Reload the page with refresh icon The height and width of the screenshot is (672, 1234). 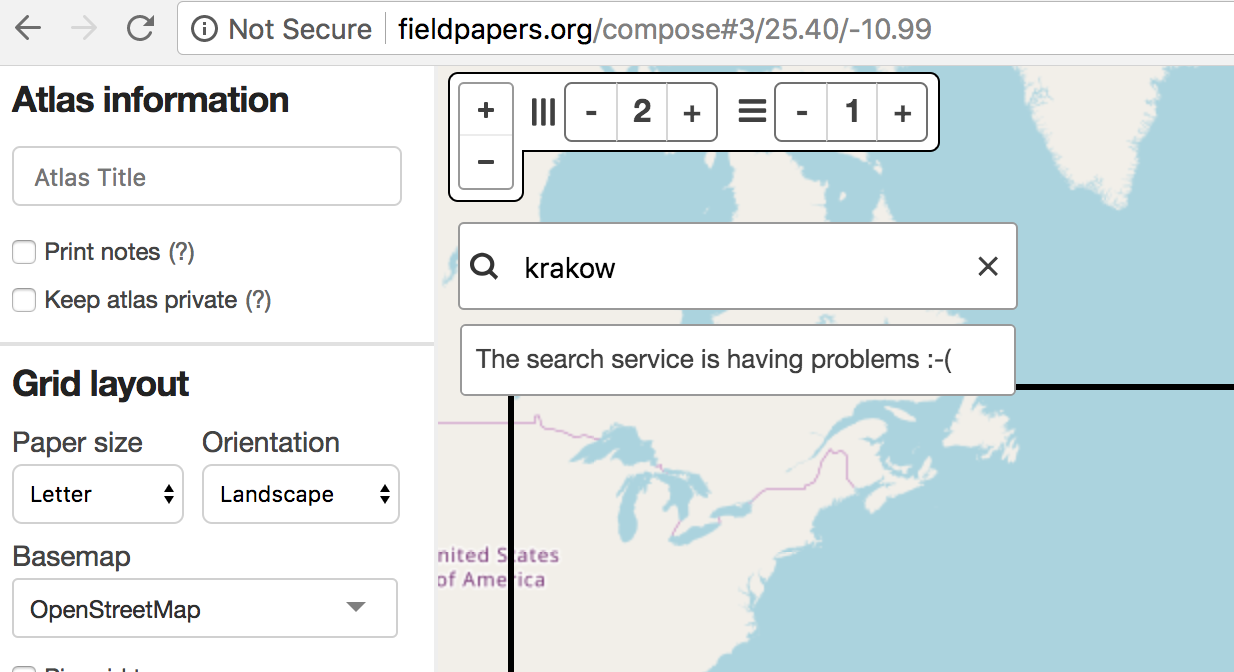coord(140,29)
